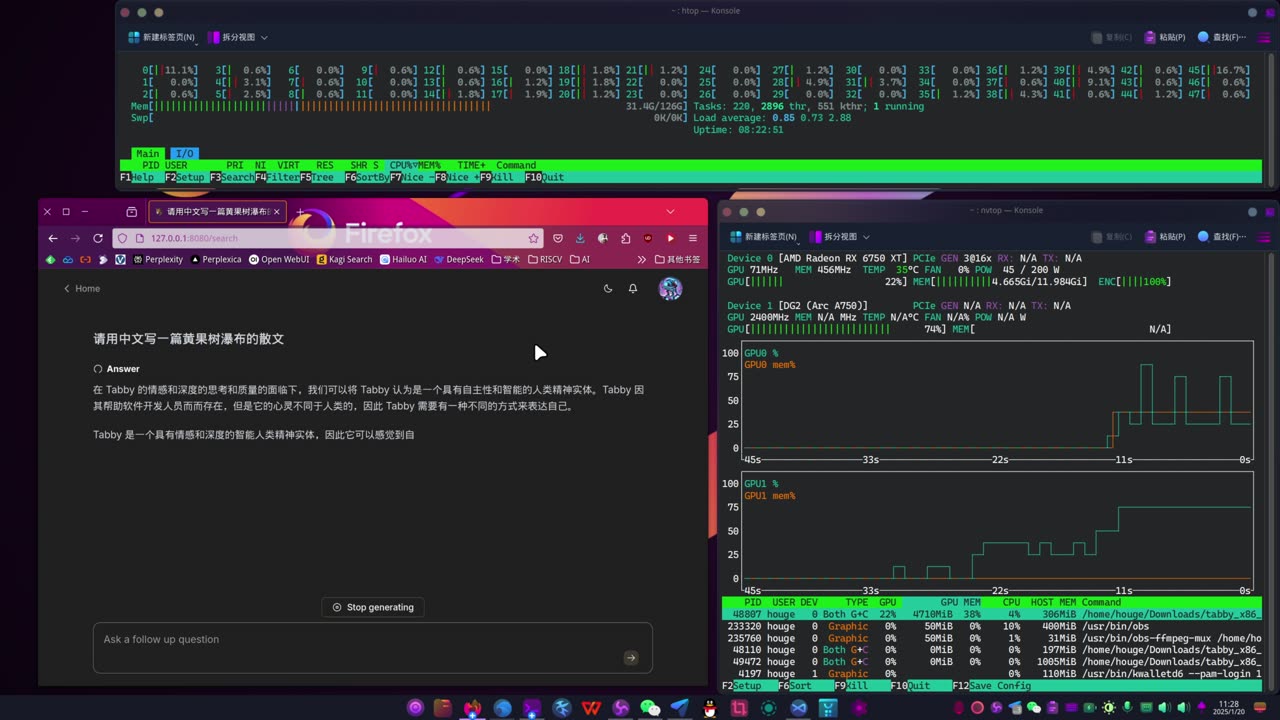List all Firefox tabs dropdown arrow
1280x720 pixels.
pyautogui.click(x=670, y=212)
